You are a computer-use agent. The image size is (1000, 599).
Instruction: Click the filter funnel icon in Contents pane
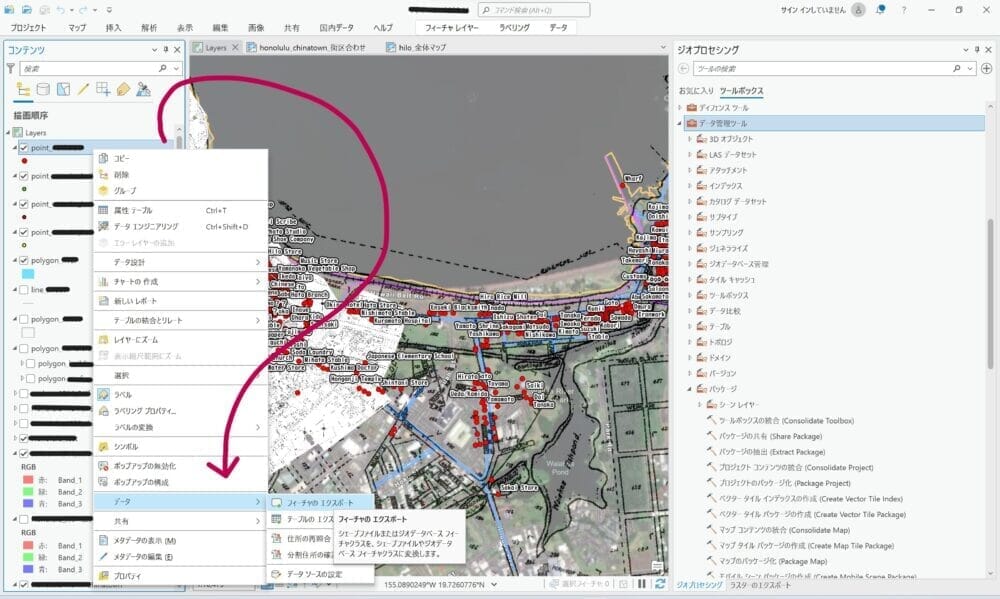point(11,68)
